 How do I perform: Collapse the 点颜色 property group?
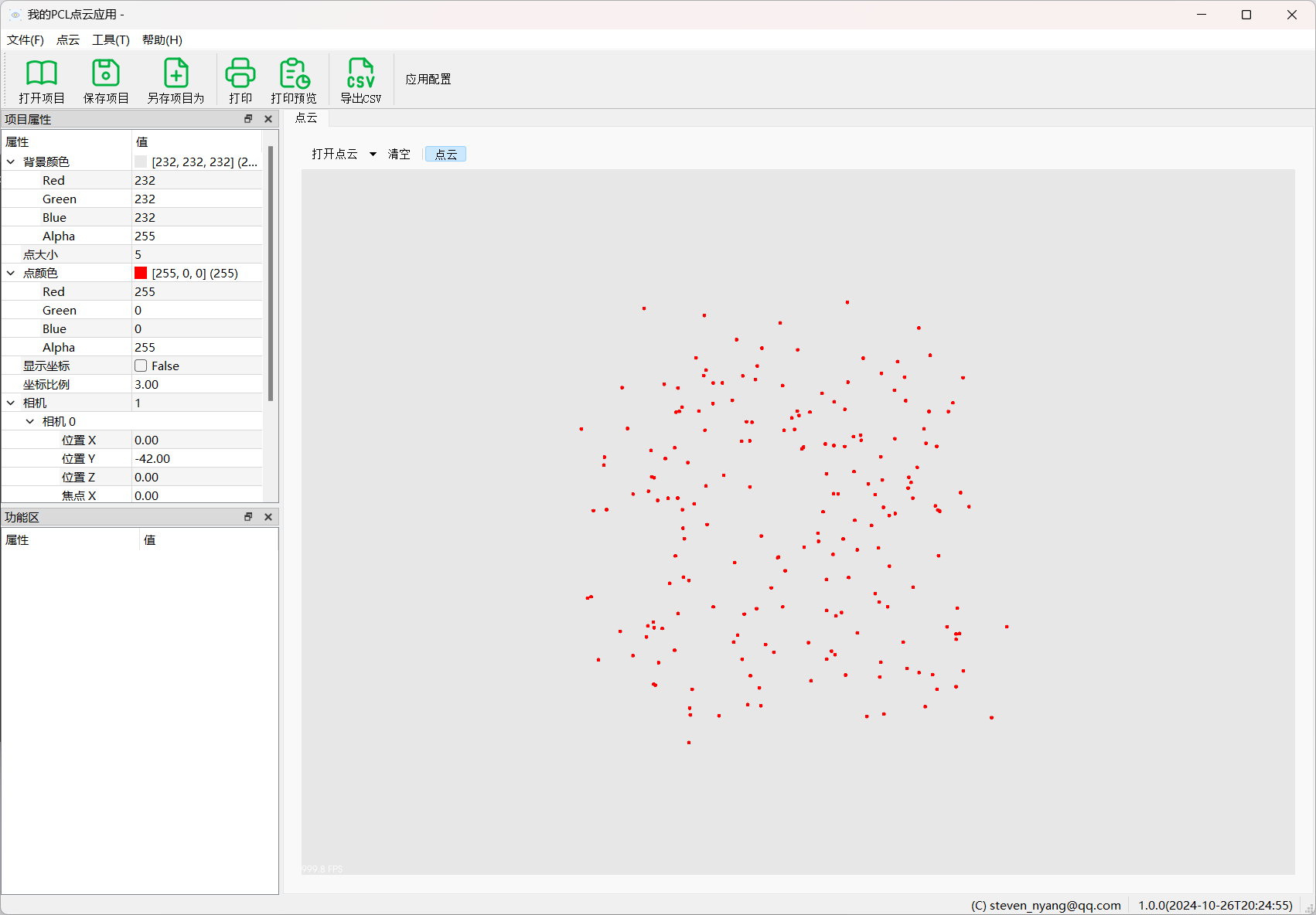[x=11, y=273]
